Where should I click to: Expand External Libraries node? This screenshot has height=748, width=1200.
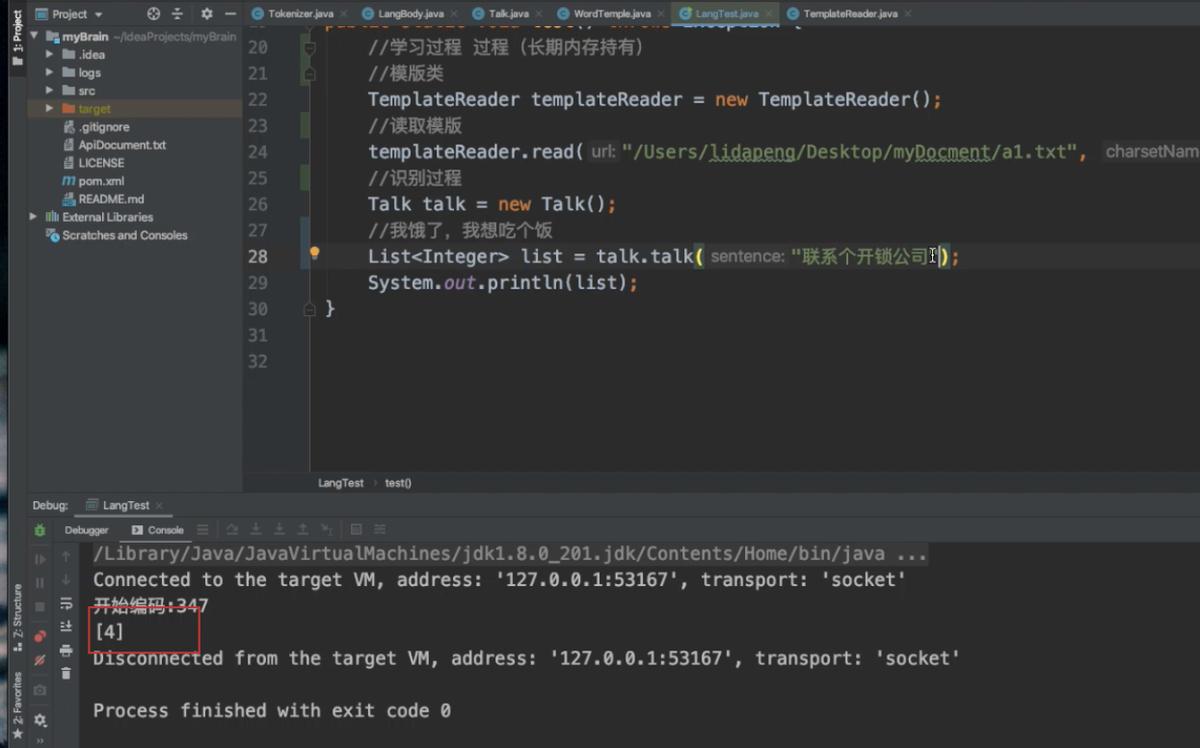34,217
